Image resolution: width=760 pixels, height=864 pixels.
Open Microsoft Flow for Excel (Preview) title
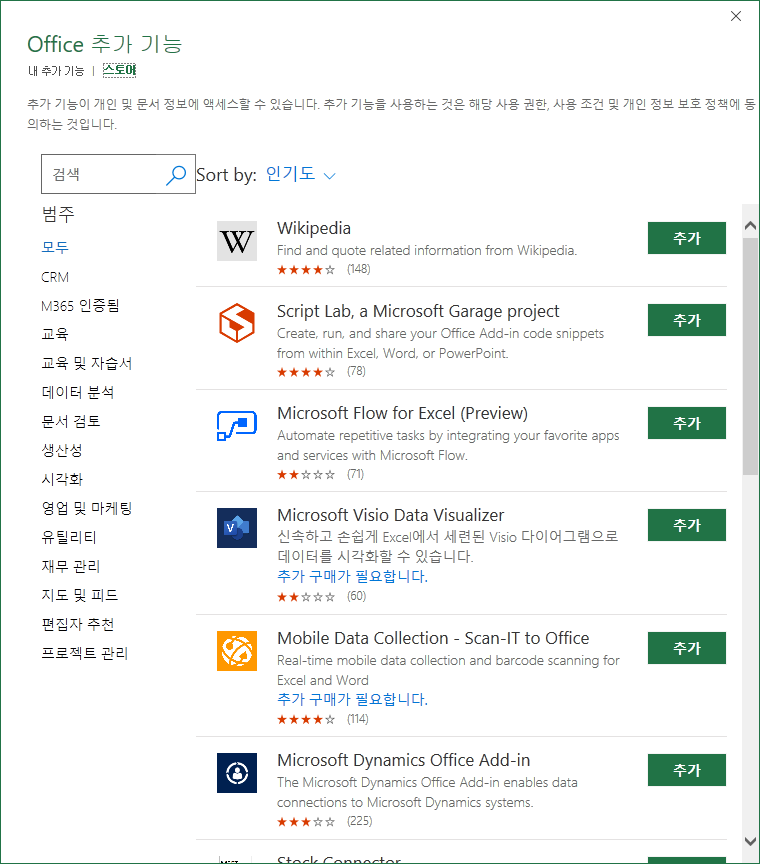pos(402,413)
